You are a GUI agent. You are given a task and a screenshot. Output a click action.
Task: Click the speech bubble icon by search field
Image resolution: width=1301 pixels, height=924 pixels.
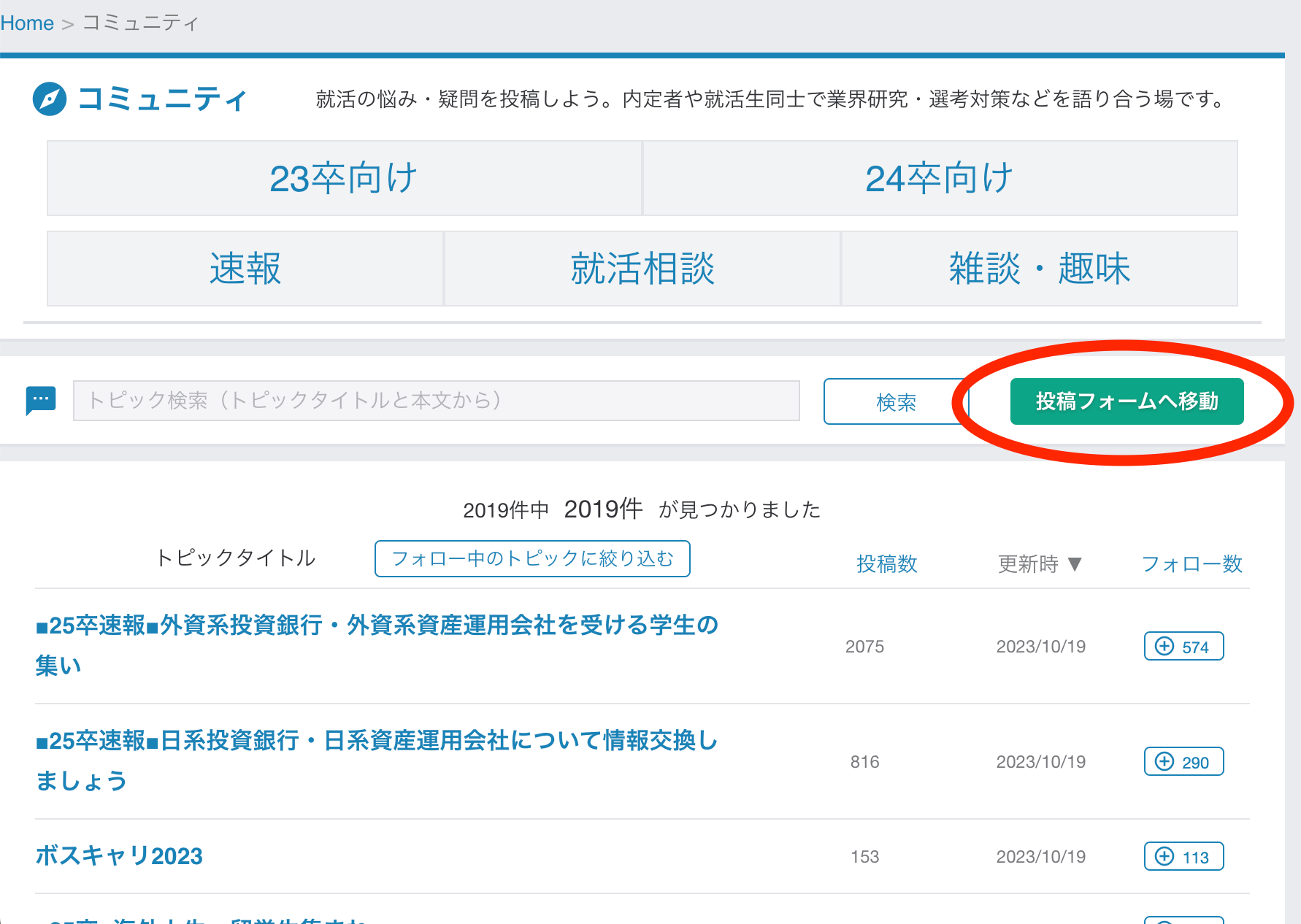(41, 400)
